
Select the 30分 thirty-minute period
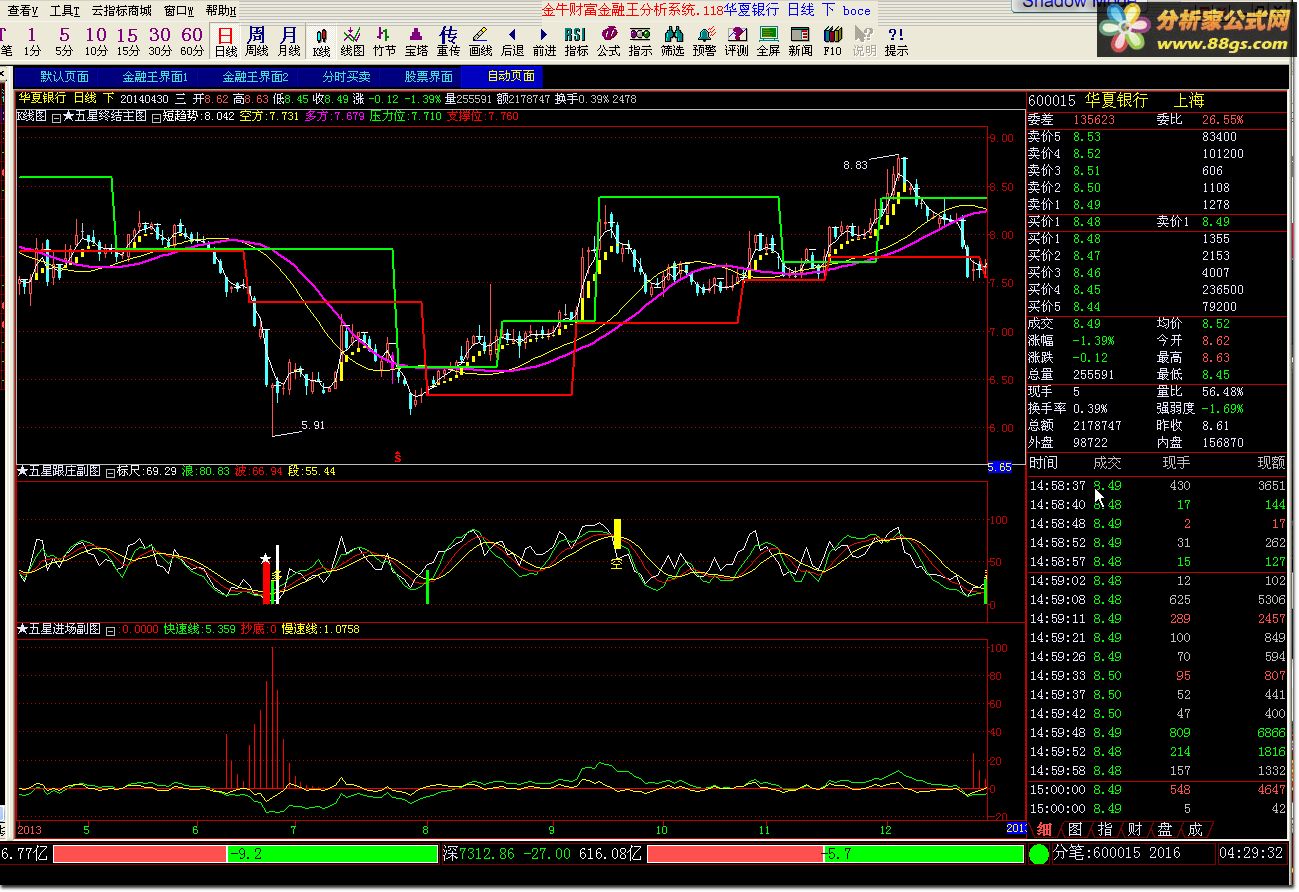pyautogui.click(x=160, y=41)
